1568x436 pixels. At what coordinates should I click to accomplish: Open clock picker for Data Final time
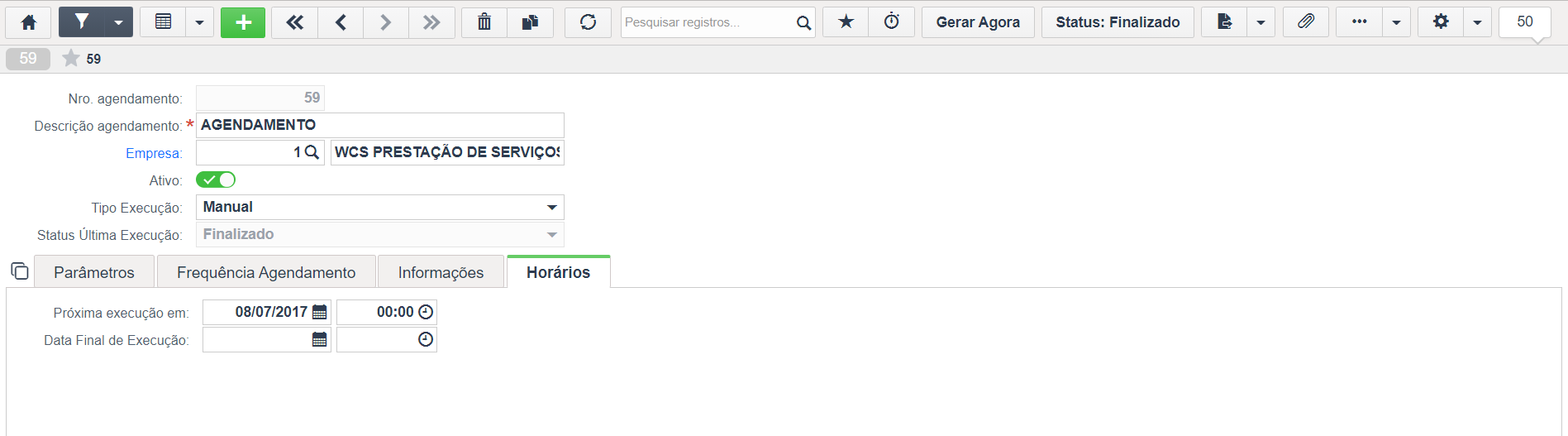426,339
